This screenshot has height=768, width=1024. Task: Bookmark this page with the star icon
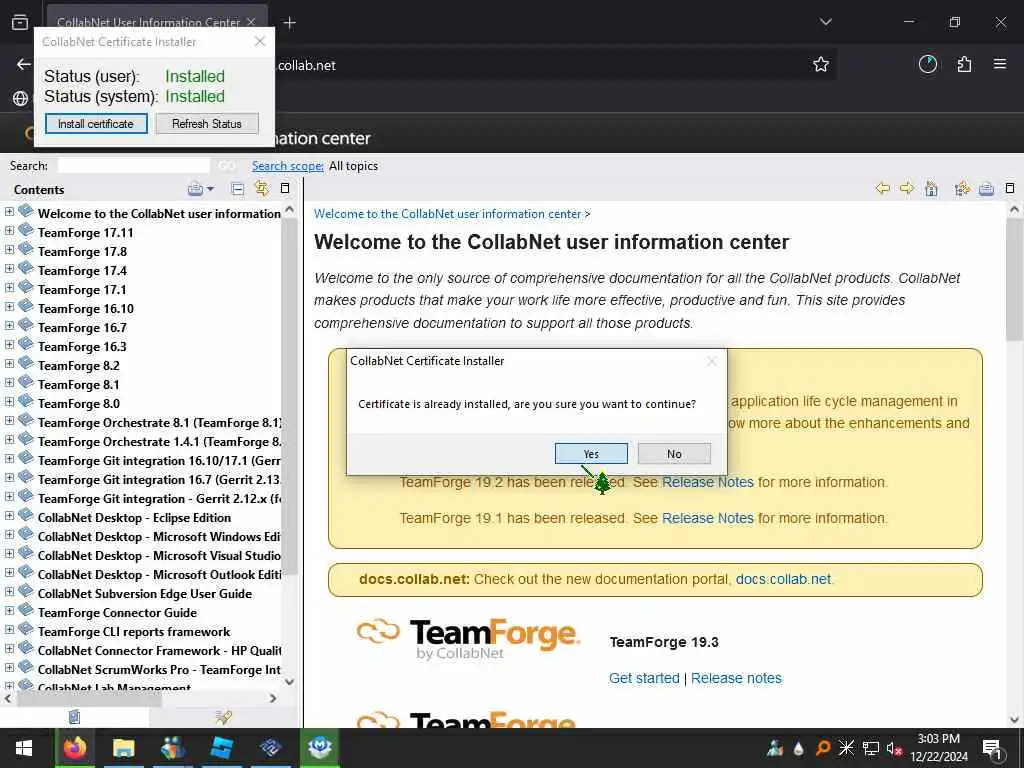[x=821, y=64]
